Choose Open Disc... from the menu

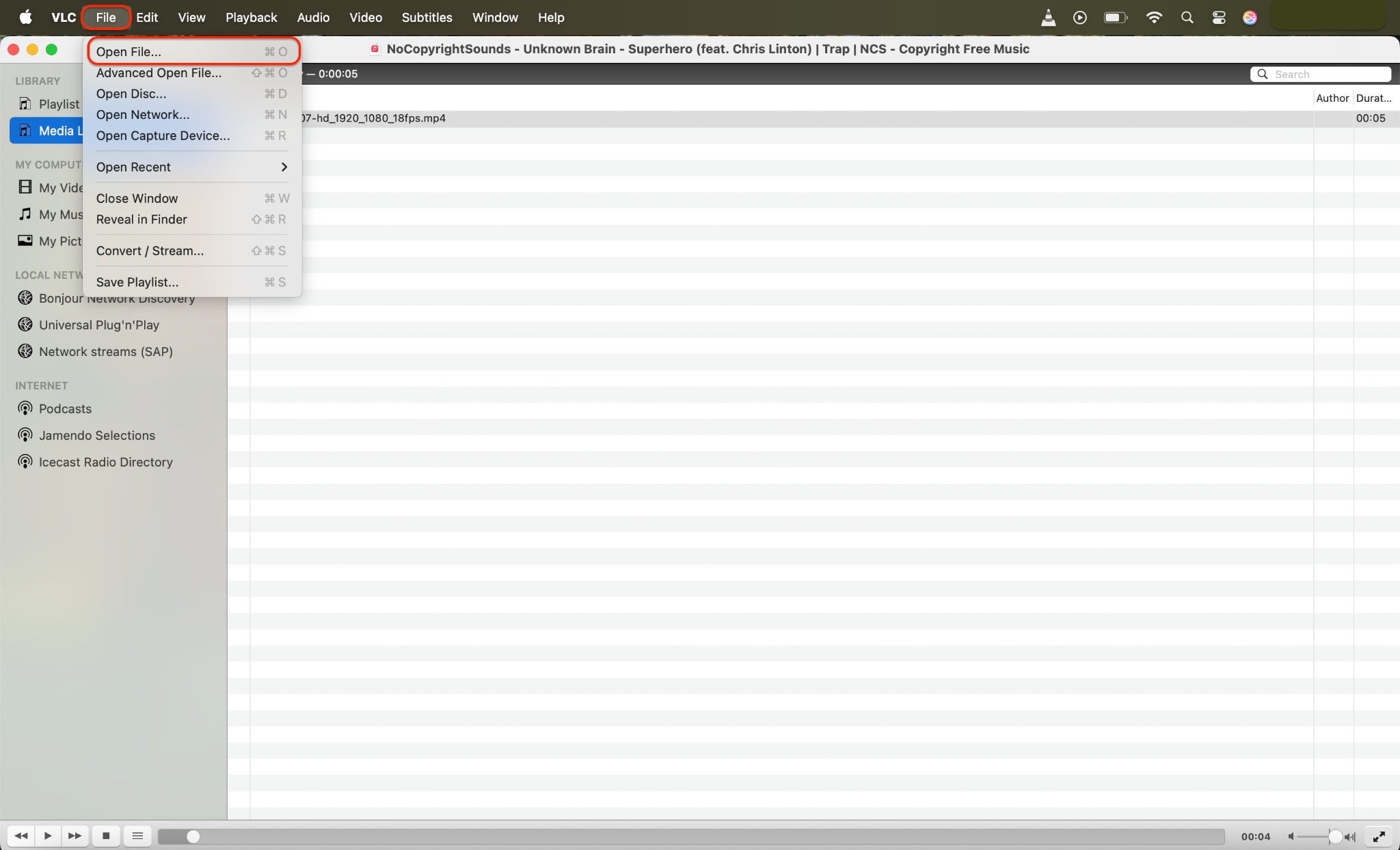[x=192, y=94]
